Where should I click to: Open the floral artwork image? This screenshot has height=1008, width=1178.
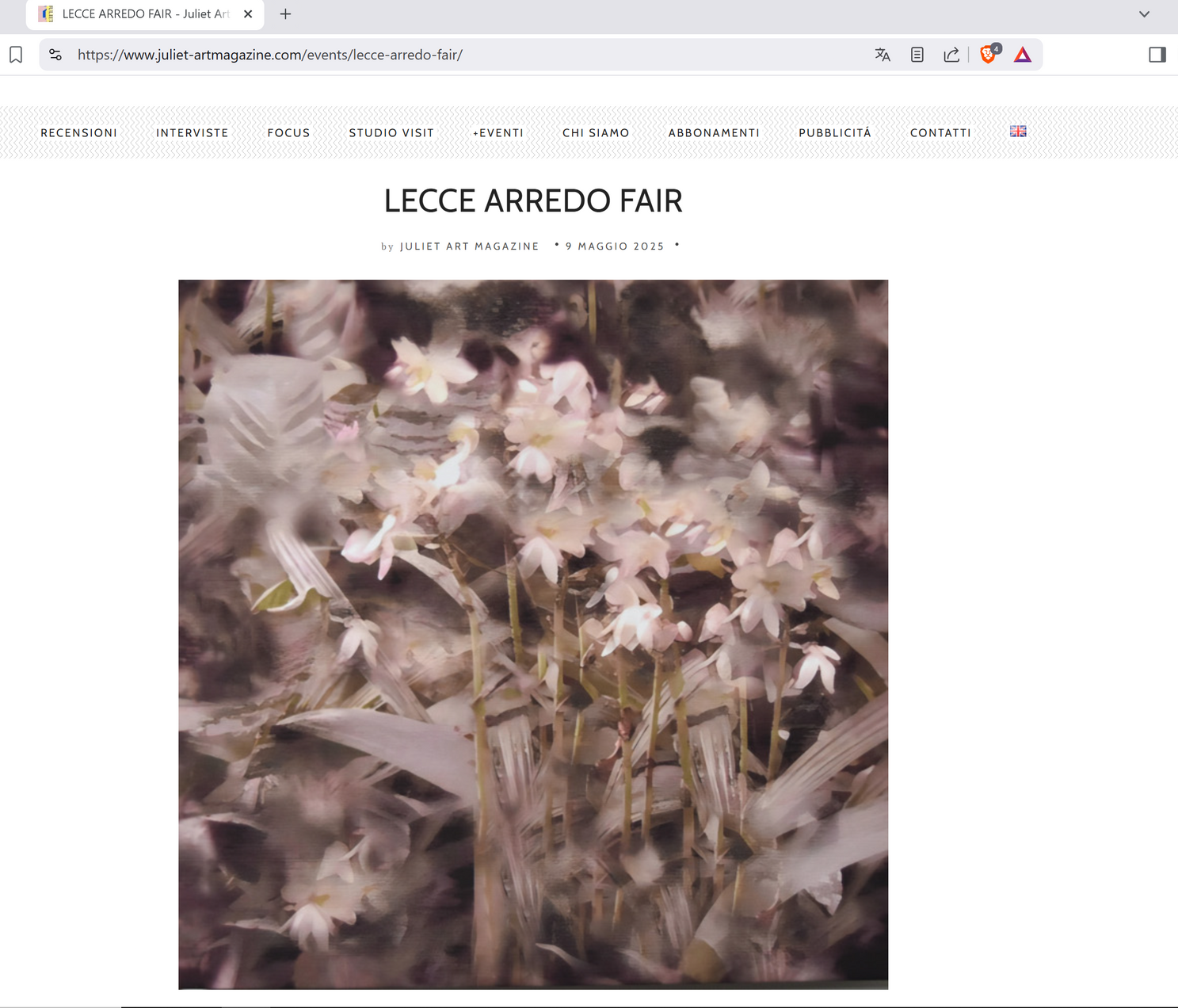coord(533,634)
